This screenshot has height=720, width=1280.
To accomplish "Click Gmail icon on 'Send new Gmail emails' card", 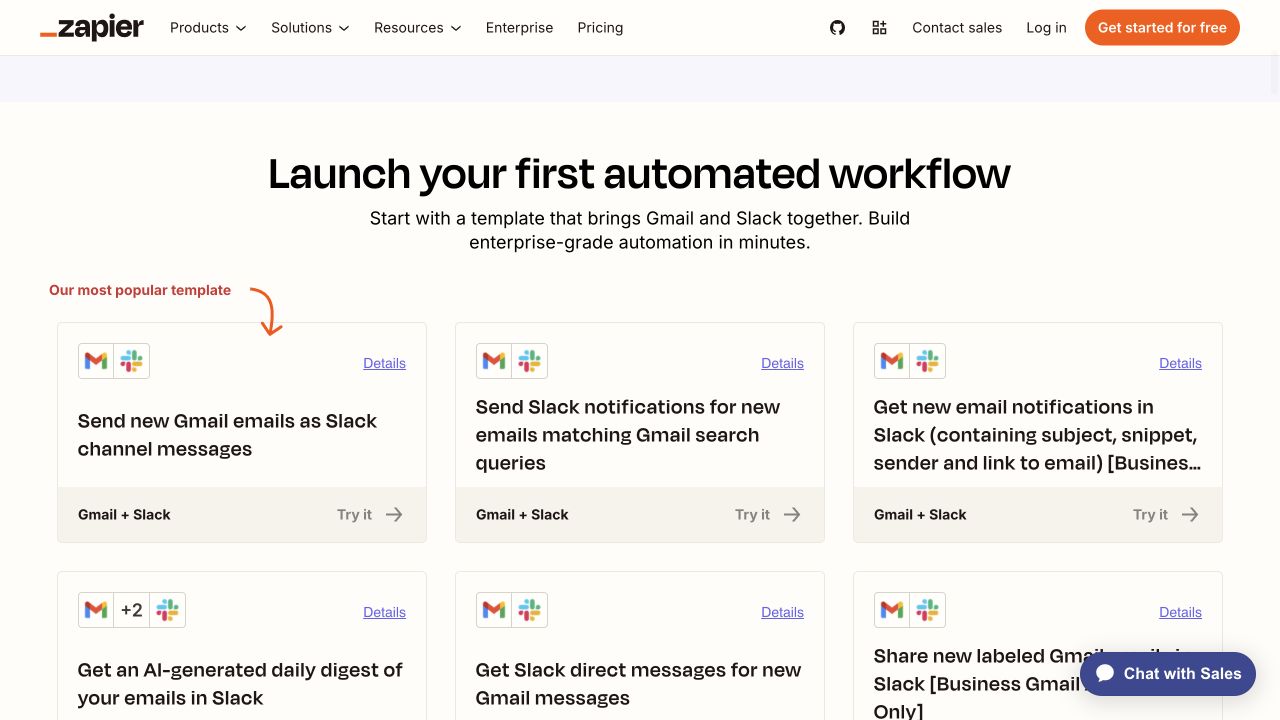I will [x=96, y=361].
